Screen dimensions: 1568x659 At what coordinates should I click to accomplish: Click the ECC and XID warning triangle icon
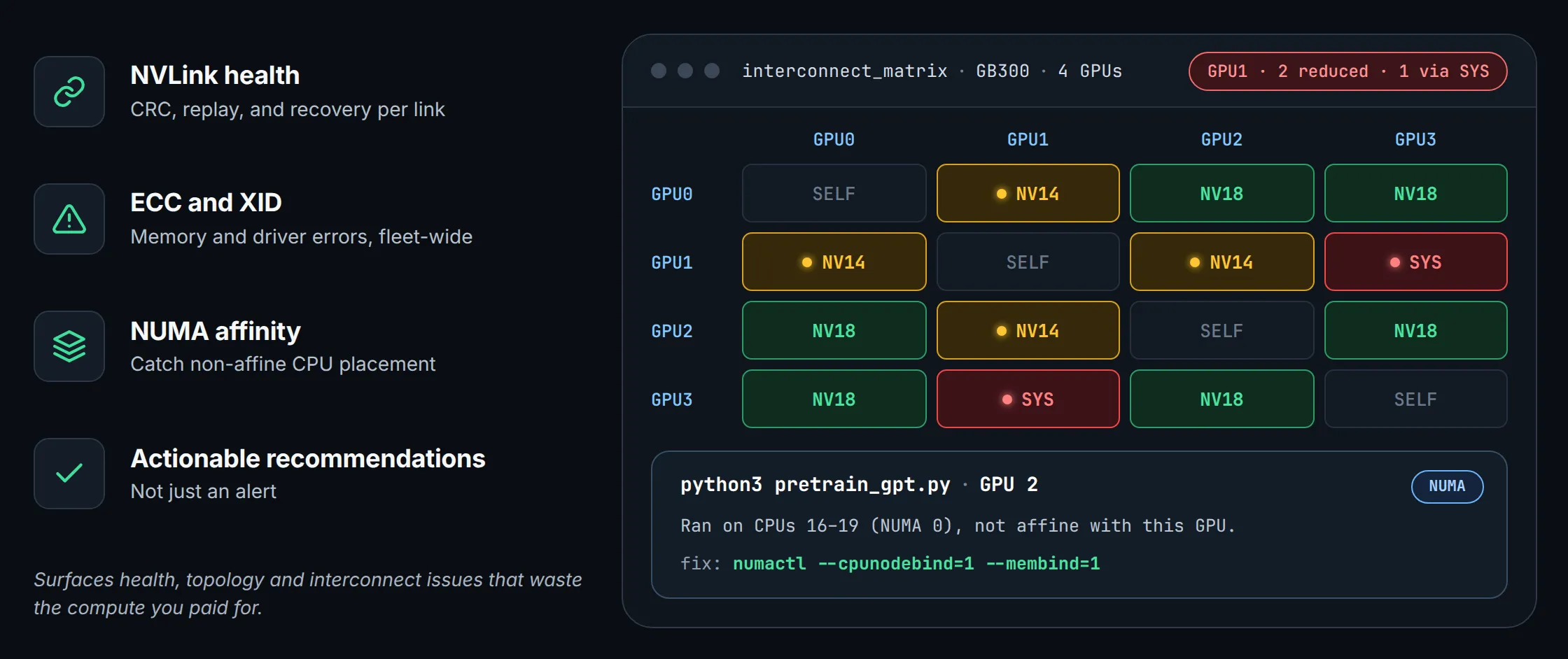coord(69,219)
